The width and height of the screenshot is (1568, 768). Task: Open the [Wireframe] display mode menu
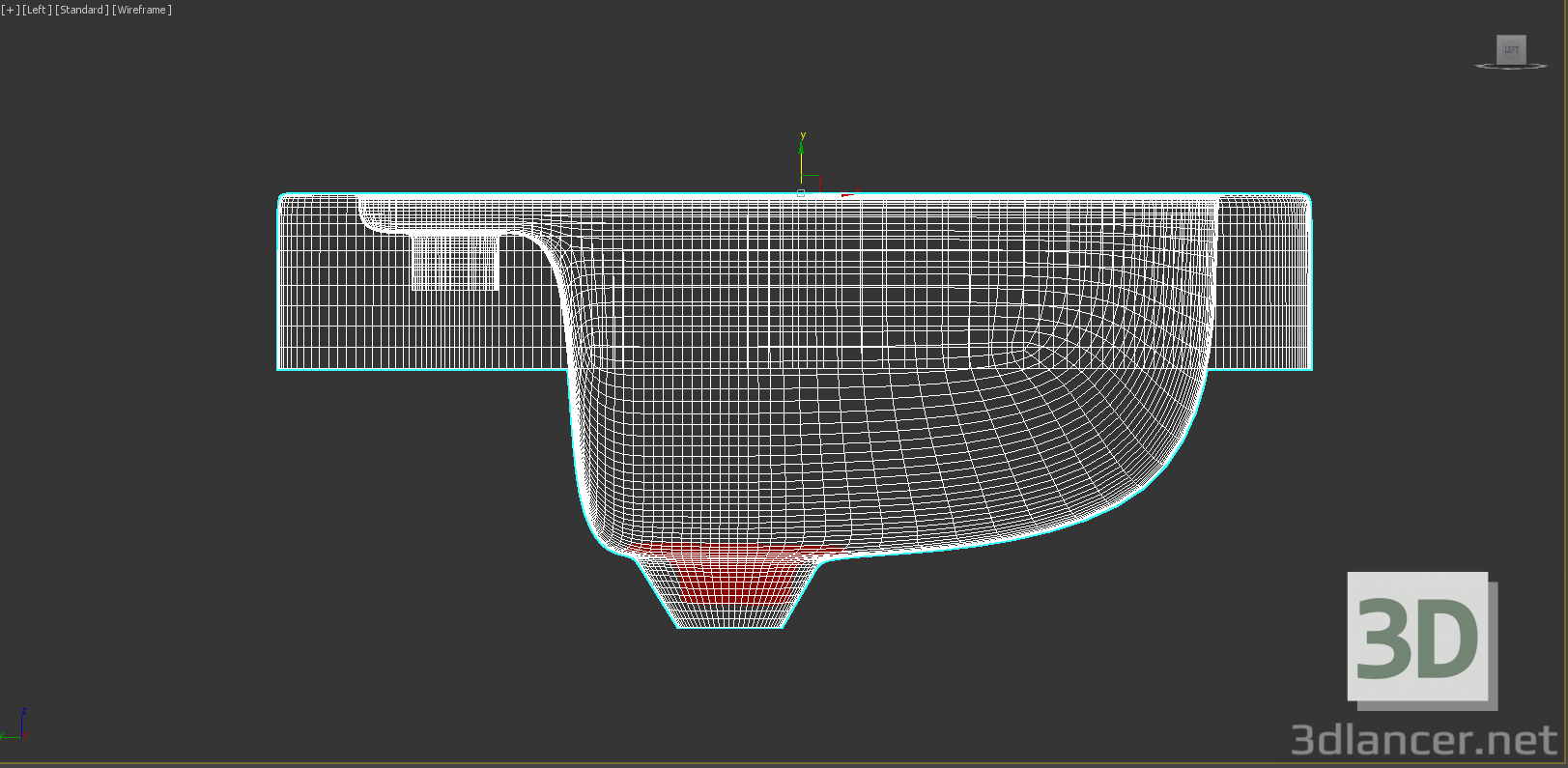[x=142, y=10]
